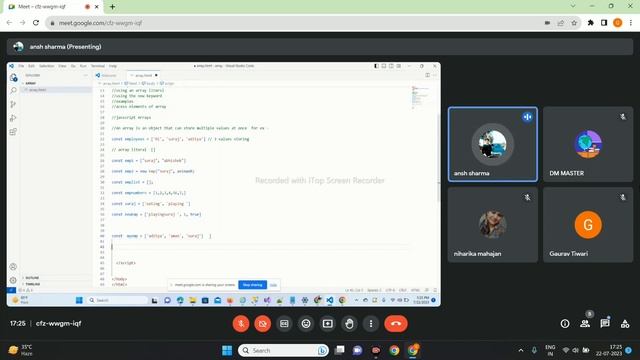Open VS Code Selection menu in shared screen
This screenshot has height=360, width=640.
(47, 66)
